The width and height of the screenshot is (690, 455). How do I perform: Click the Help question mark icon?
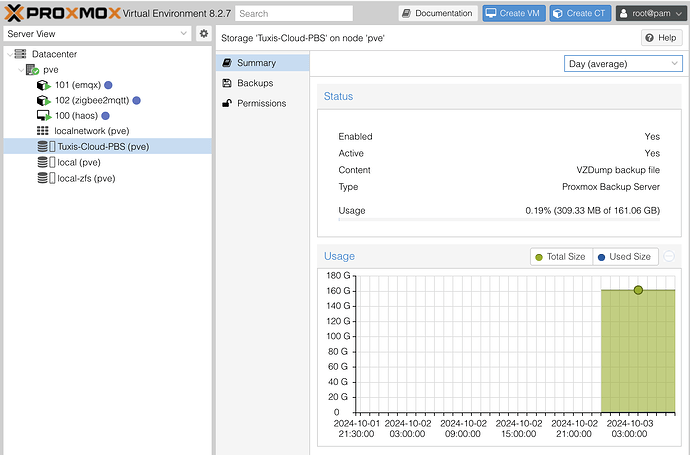coord(650,38)
